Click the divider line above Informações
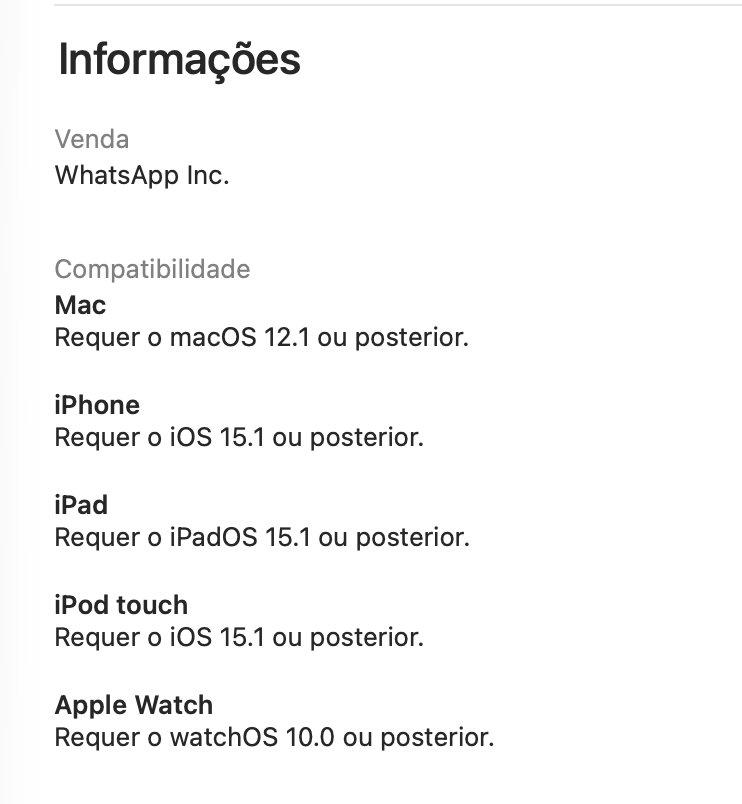The image size is (742, 804). 398,5
